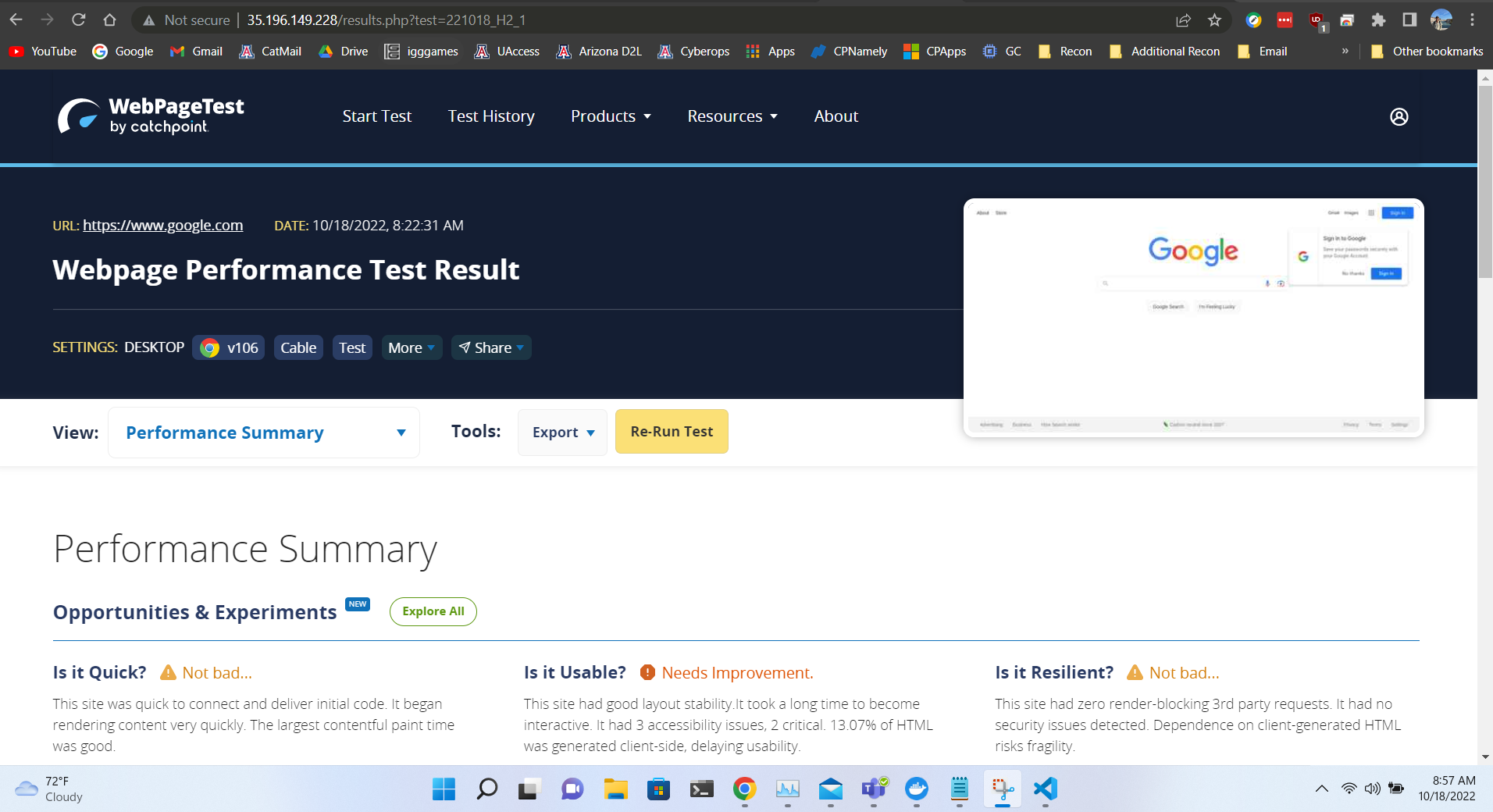The image size is (1493, 812).
Task: Click the Cable connection badge
Action: click(x=298, y=347)
